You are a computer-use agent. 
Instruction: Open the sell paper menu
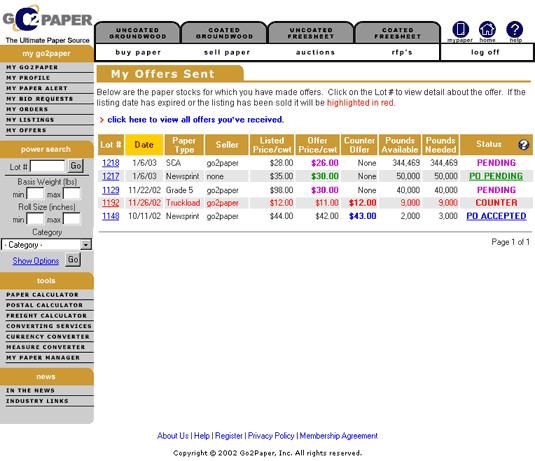coord(227,52)
